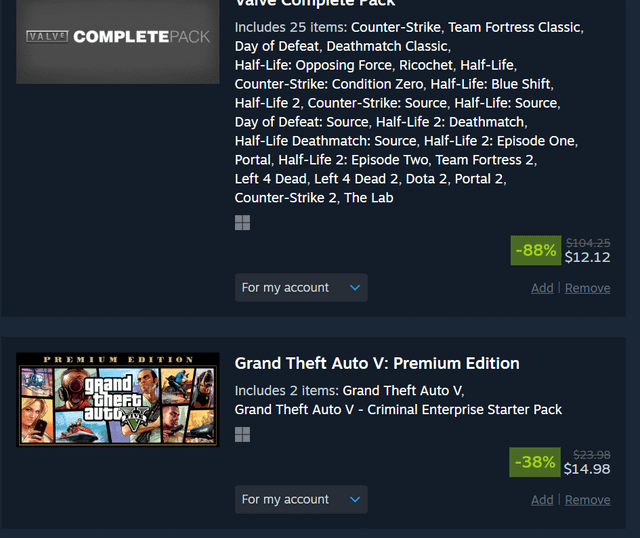Click 'The Lab' in included items
The width and height of the screenshot is (640, 538).
[368, 198]
